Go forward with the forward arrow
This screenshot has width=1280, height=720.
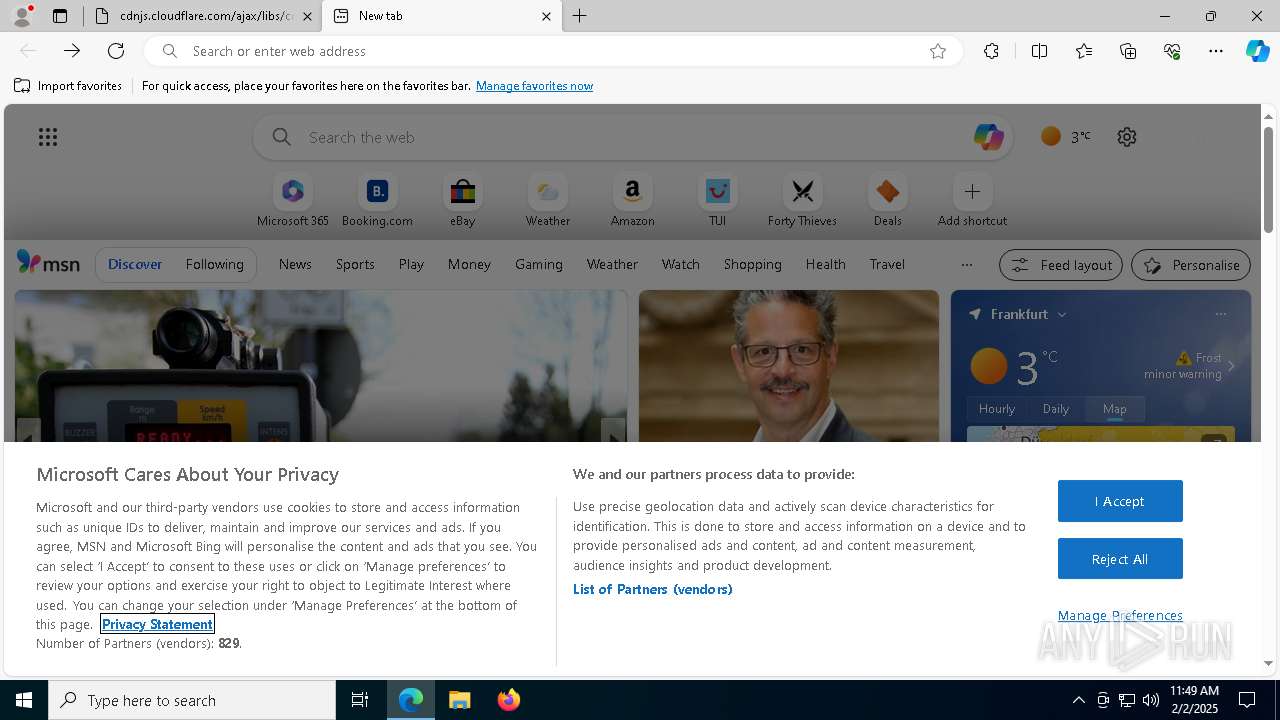pyautogui.click(x=72, y=51)
